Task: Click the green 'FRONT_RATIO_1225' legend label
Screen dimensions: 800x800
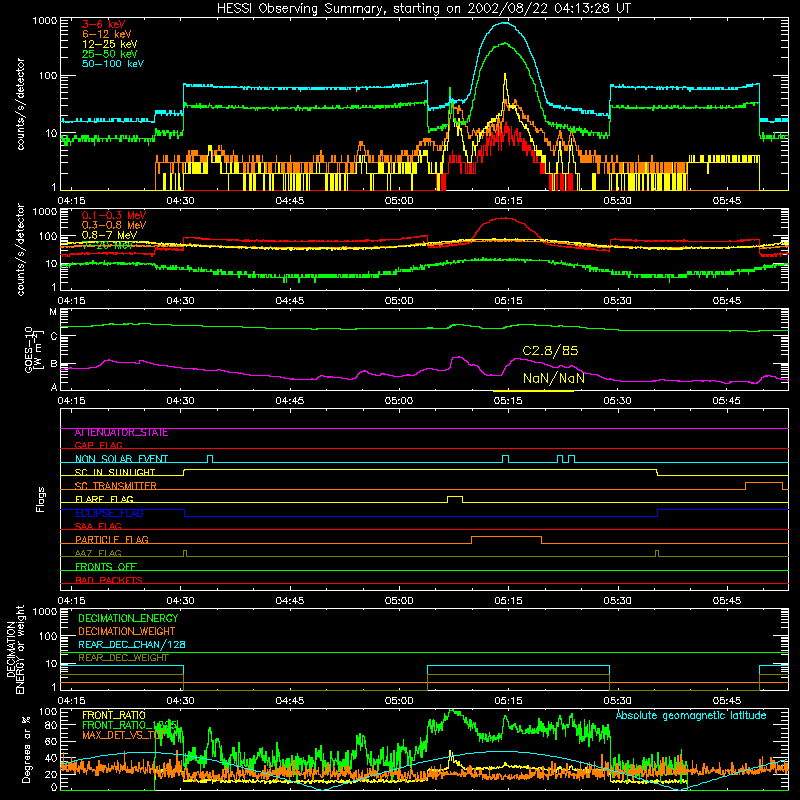Action: pos(130,725)
